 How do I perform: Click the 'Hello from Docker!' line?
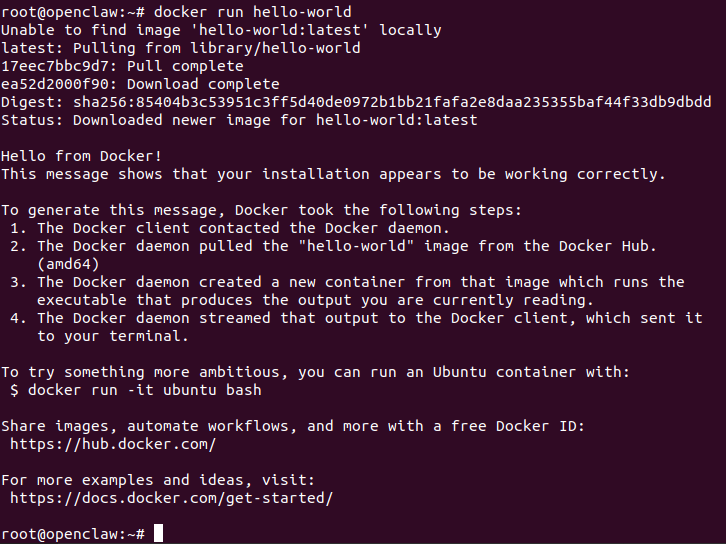click(81, 156)
